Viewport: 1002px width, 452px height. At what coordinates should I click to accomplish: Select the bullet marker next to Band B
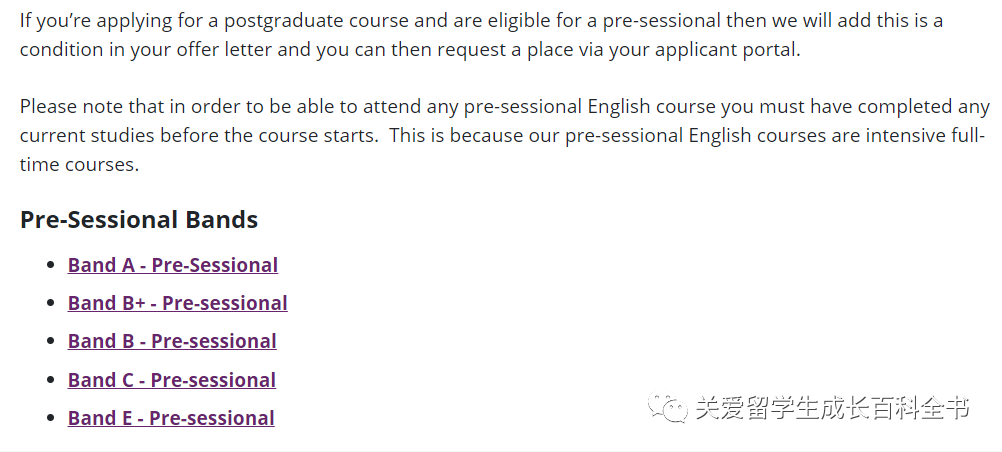tap(51, 341)
